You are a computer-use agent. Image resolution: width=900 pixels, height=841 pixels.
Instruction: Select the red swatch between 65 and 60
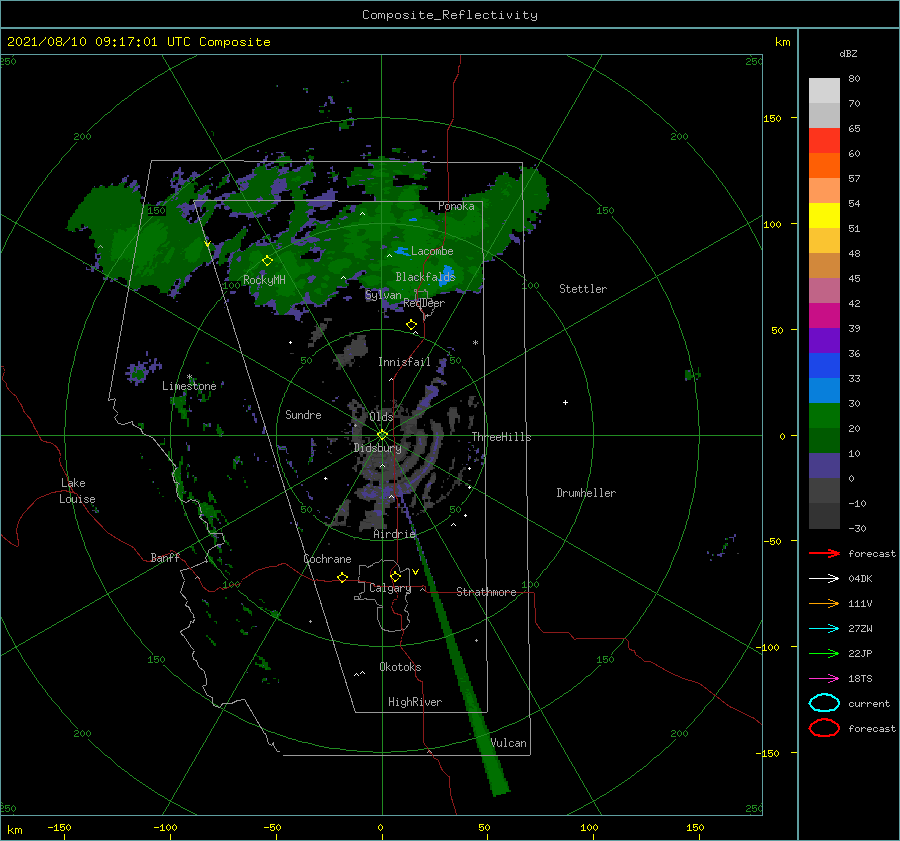pyautogui.click(x=824, y=140)
